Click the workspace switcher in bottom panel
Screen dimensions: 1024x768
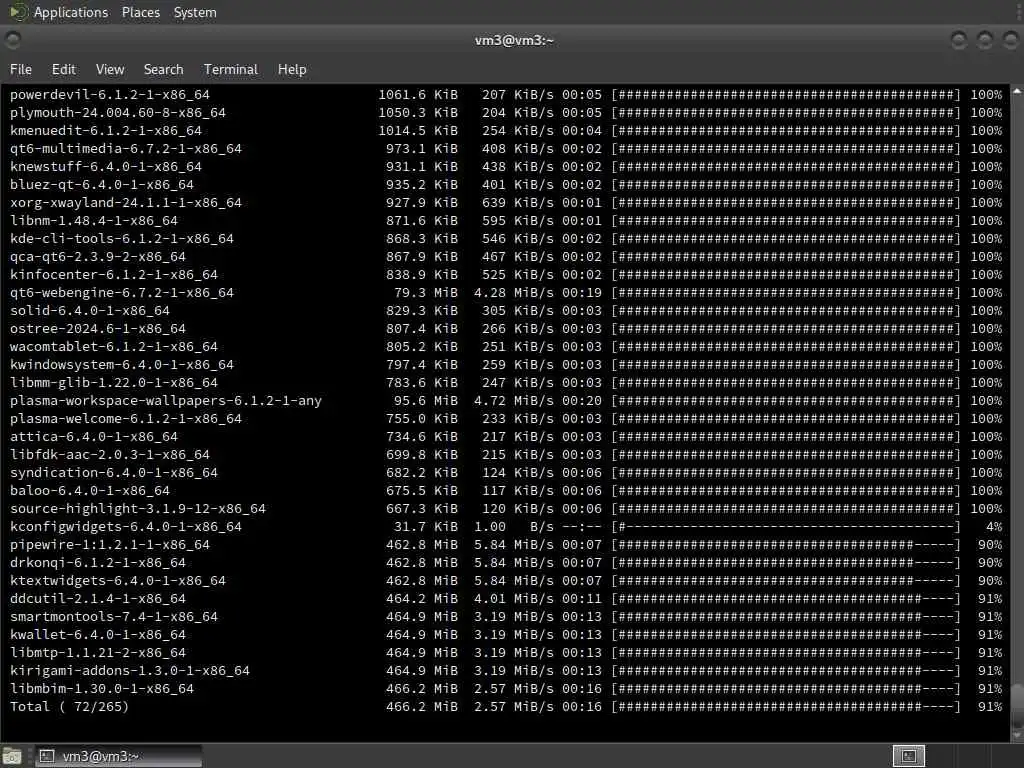(x=908, y=756)
